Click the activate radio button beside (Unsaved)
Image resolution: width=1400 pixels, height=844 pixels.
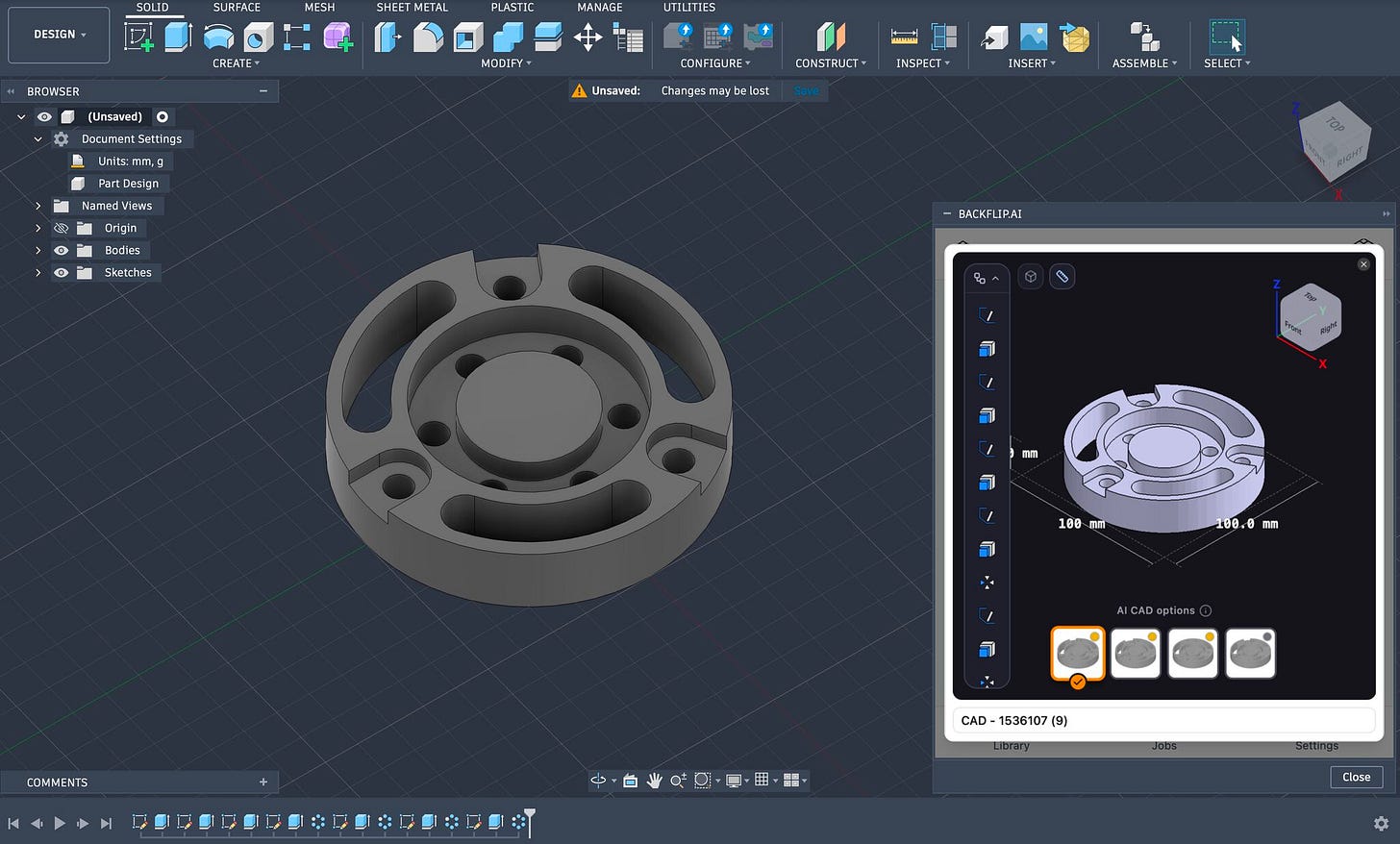[162, 116]
